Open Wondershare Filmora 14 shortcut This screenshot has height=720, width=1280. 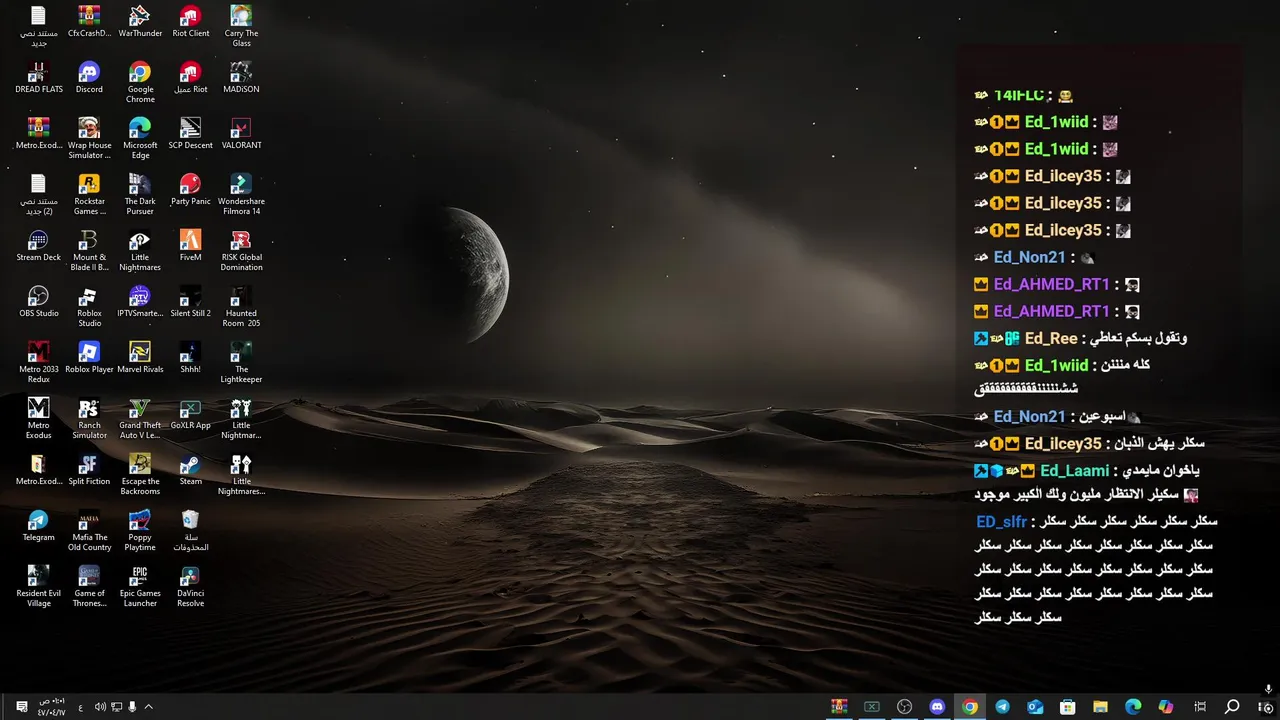click(241, 195)
